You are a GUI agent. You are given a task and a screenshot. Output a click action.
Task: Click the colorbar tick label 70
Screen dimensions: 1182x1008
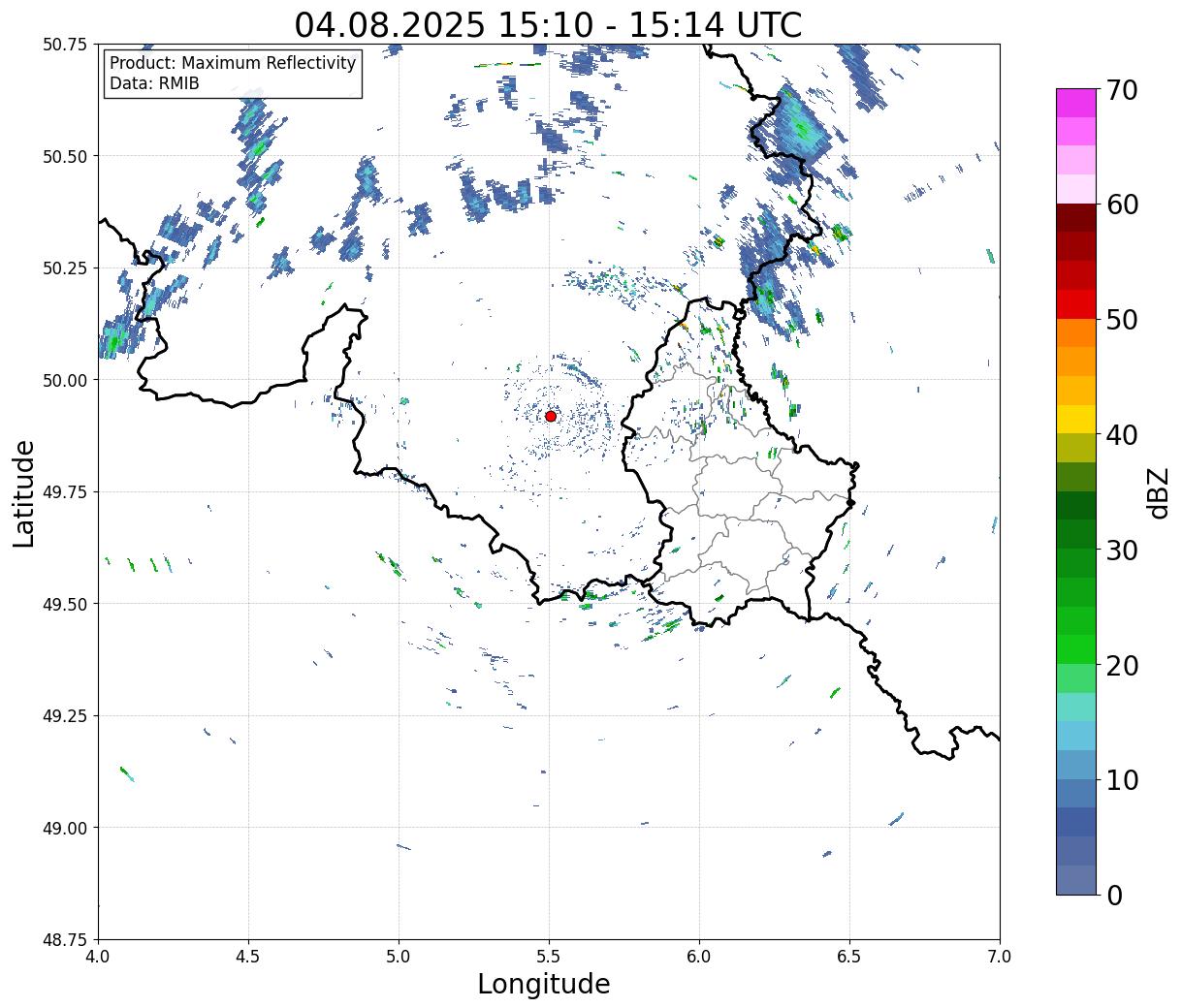tap(1122, 90)
